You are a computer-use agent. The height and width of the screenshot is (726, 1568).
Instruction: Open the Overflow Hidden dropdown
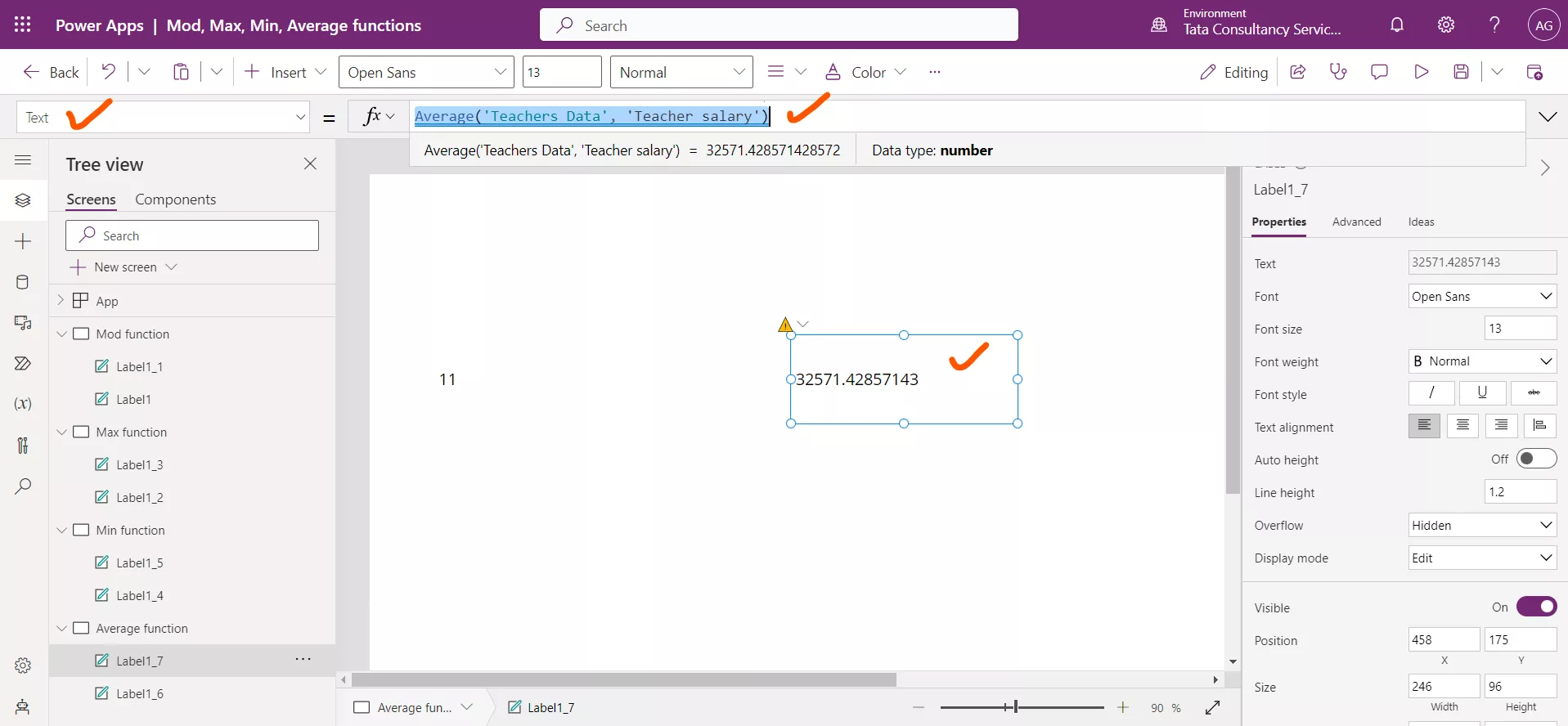[1482, 525]
